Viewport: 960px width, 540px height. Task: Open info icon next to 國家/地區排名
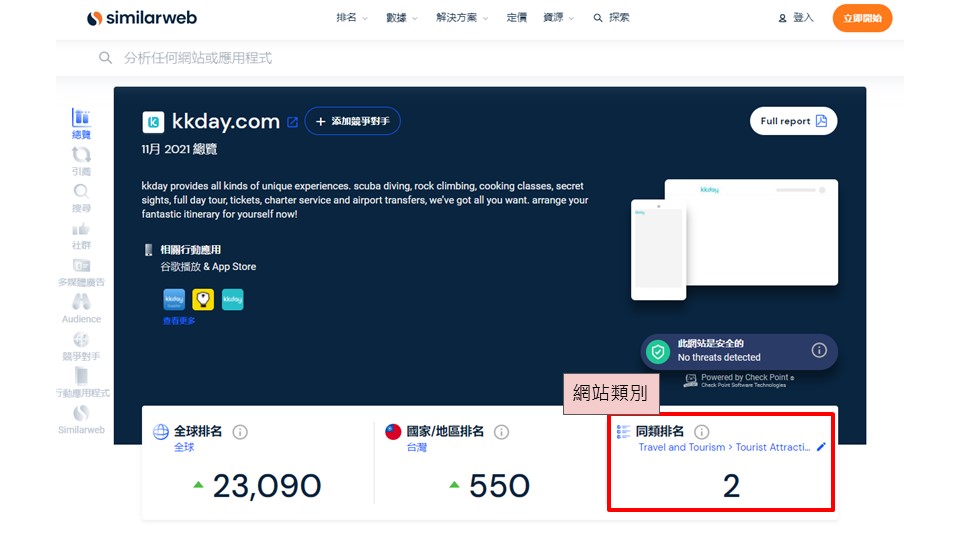501,432
